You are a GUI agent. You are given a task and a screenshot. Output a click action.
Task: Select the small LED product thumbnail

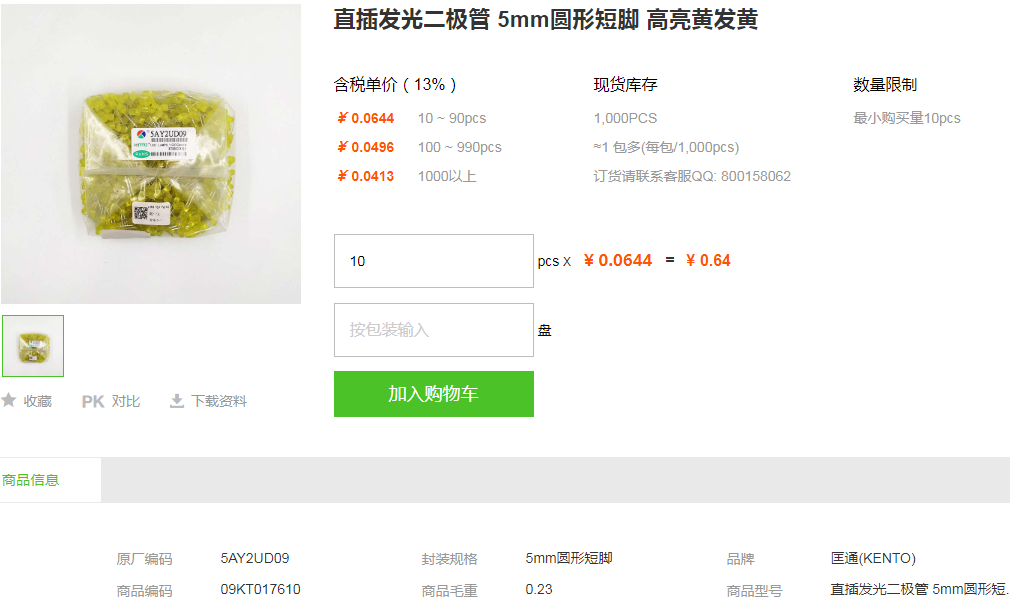(33, 346)
